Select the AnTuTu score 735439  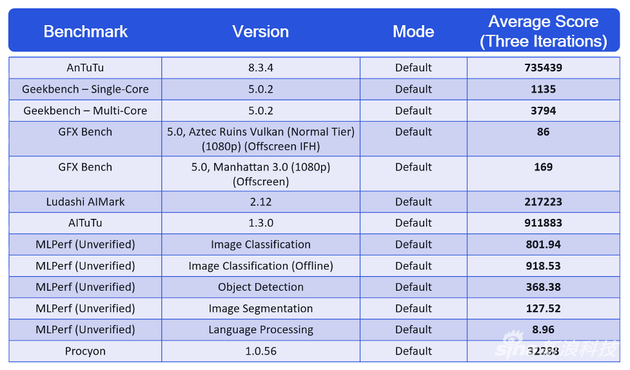click(x=543, y=67)
